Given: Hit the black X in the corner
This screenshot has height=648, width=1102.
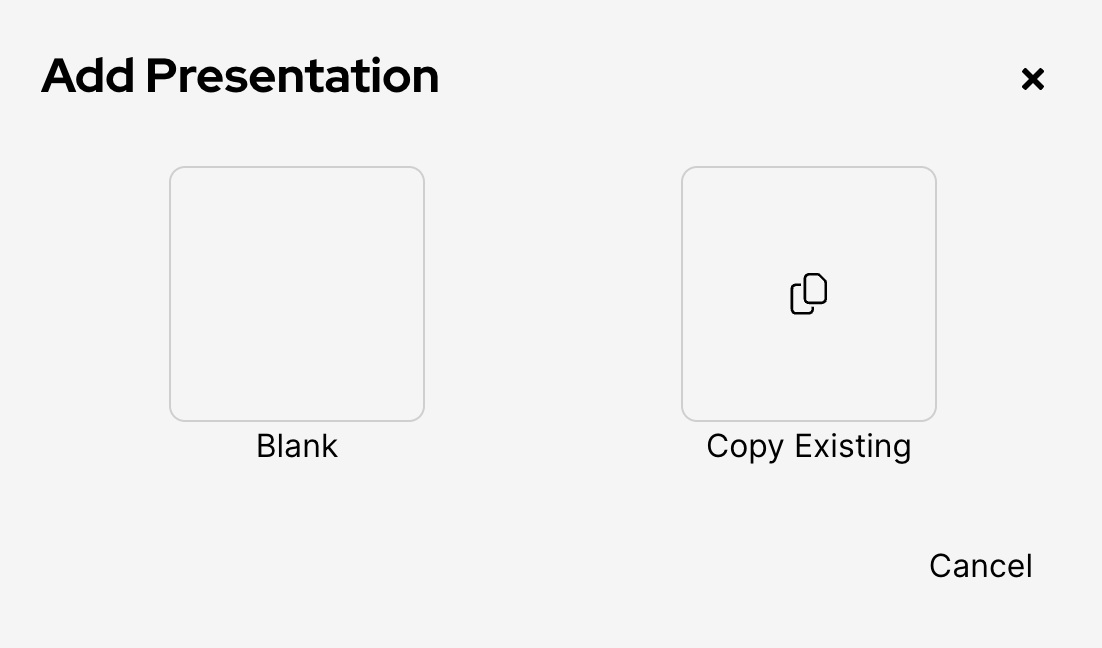Looking at the screenshot, I should pos(1032,79).
